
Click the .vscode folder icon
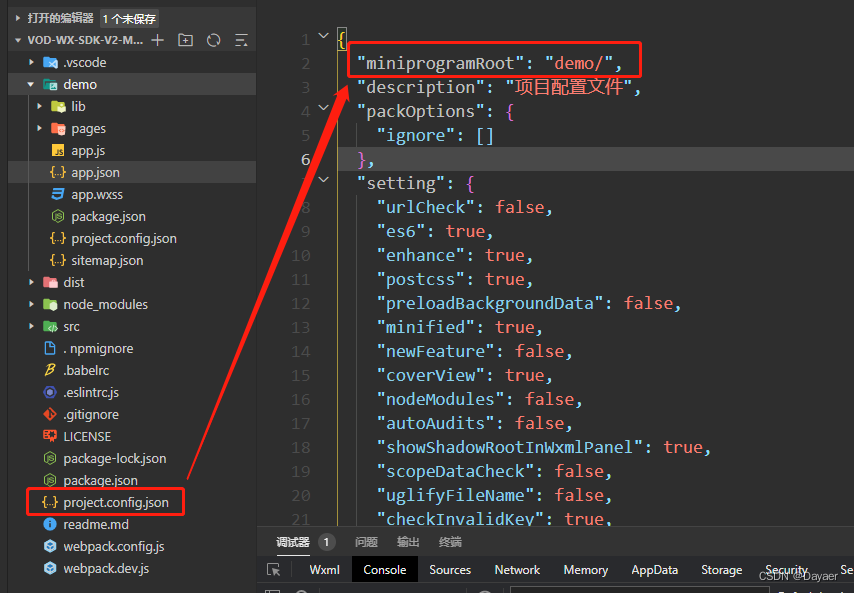pos(50,63)
